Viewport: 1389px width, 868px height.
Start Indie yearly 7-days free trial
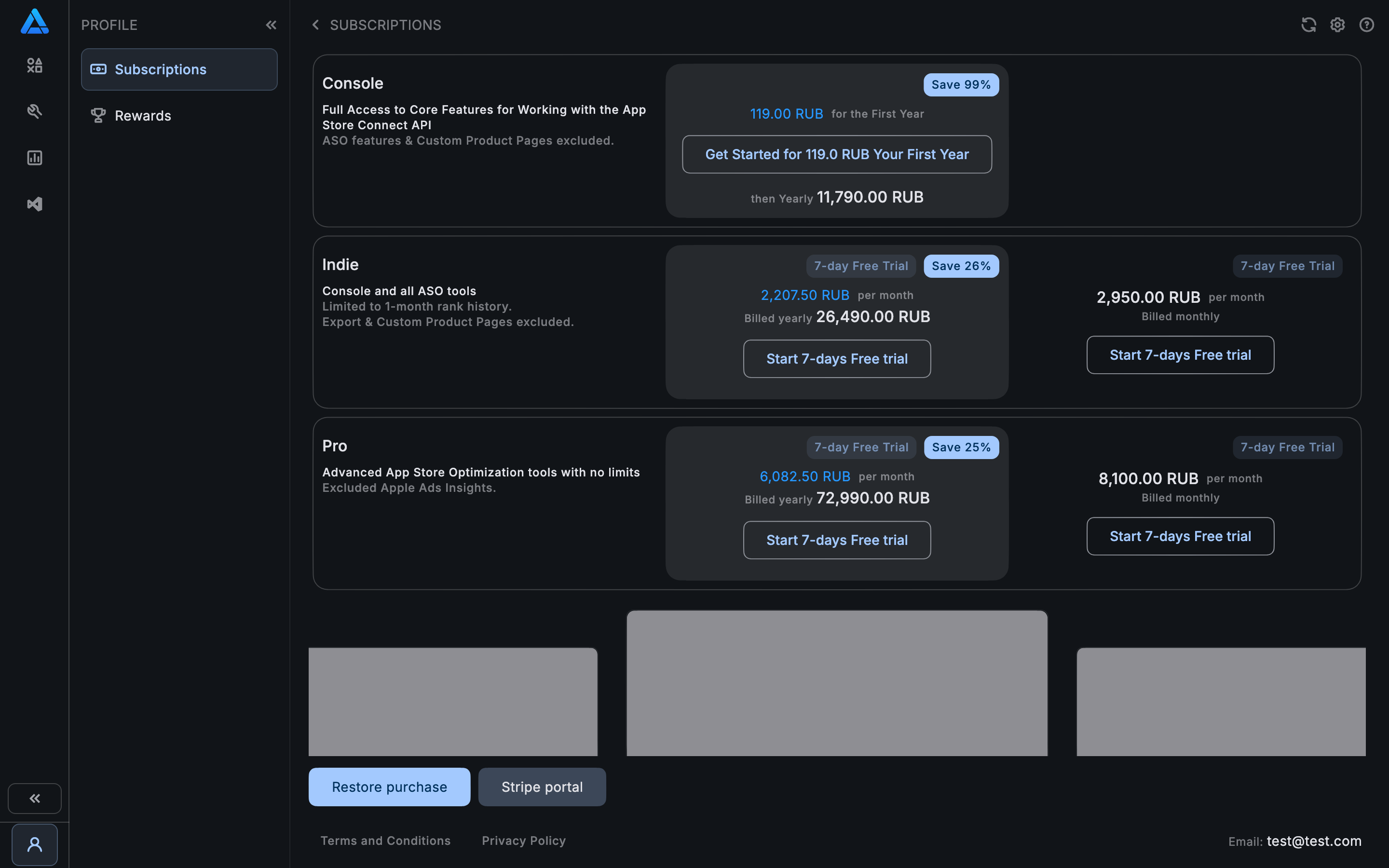(836, 359)
